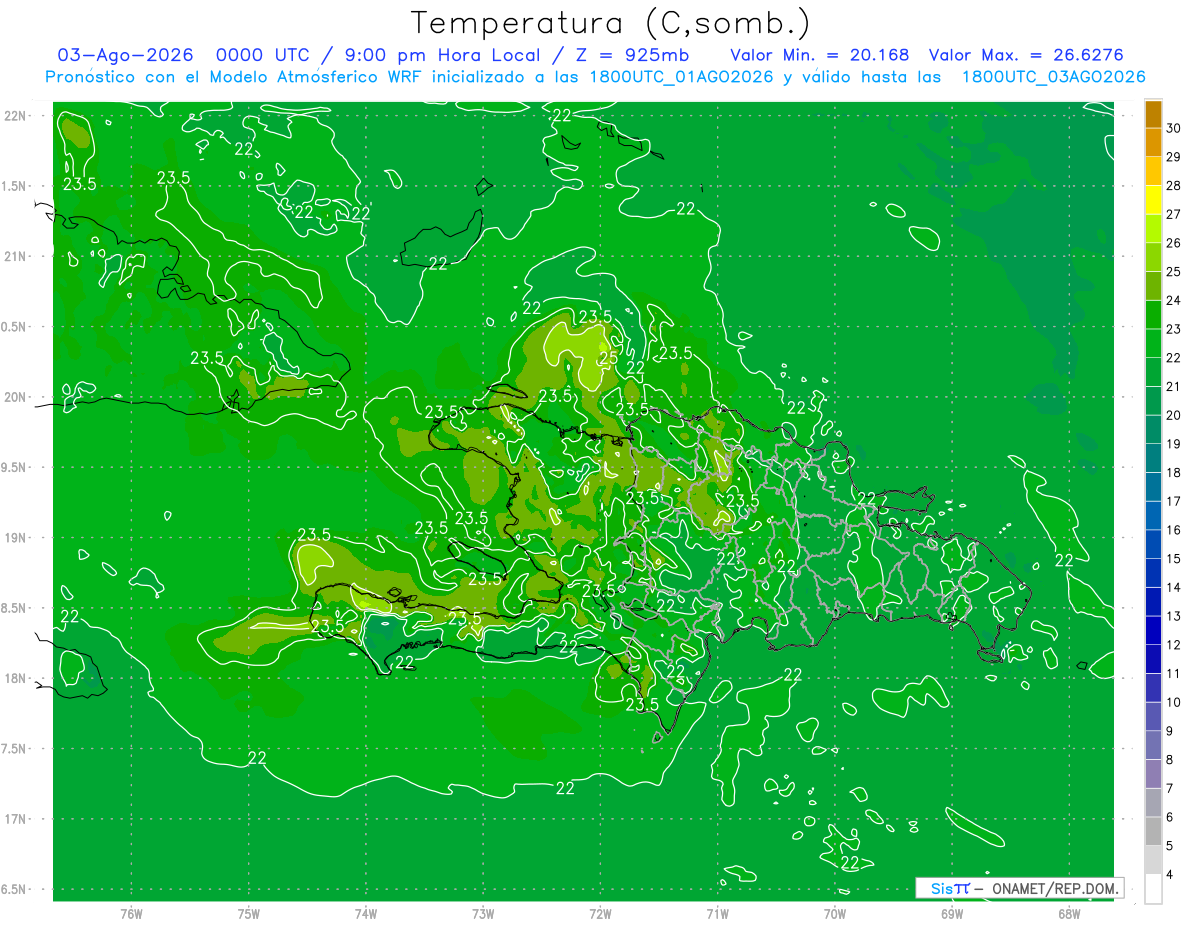Pick yellow legend swatch between 27 and 28

point(1153,200)
